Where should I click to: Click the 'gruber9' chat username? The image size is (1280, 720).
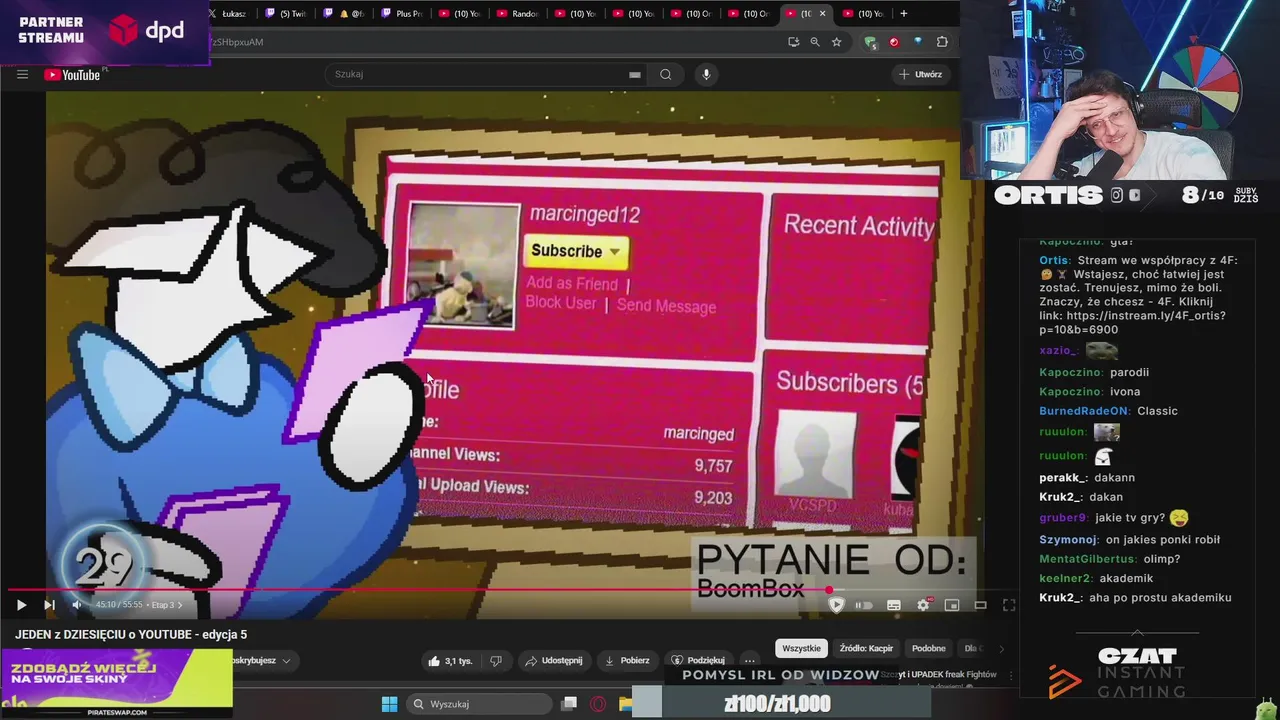point(1063,518)
